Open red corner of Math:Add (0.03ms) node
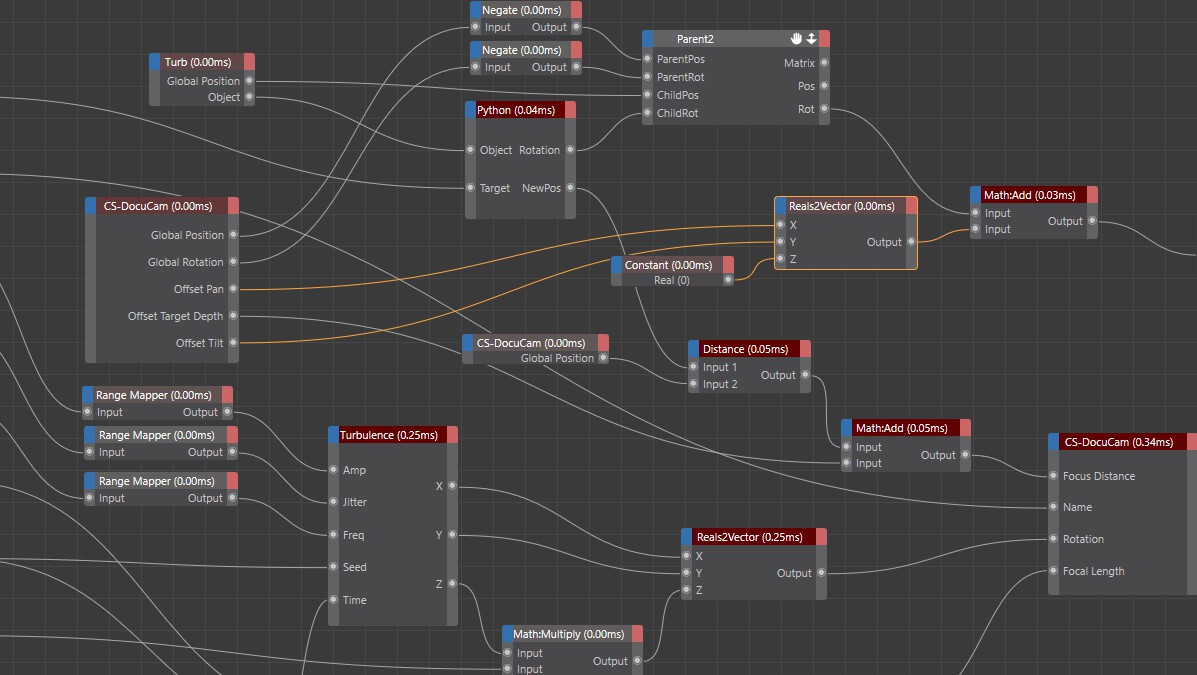Viewport: 1197px width, 675px height. [x=1092, y=195]
